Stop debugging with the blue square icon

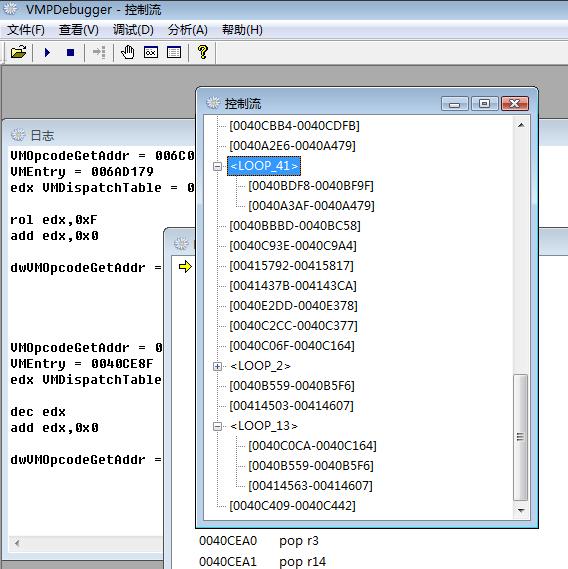point(70,53)
